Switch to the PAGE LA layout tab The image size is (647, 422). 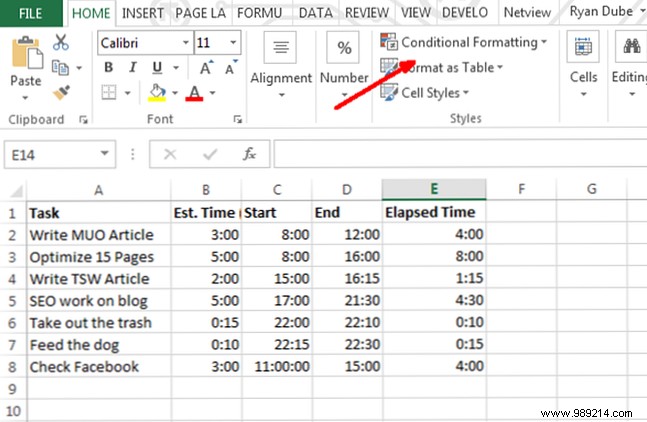200,13
